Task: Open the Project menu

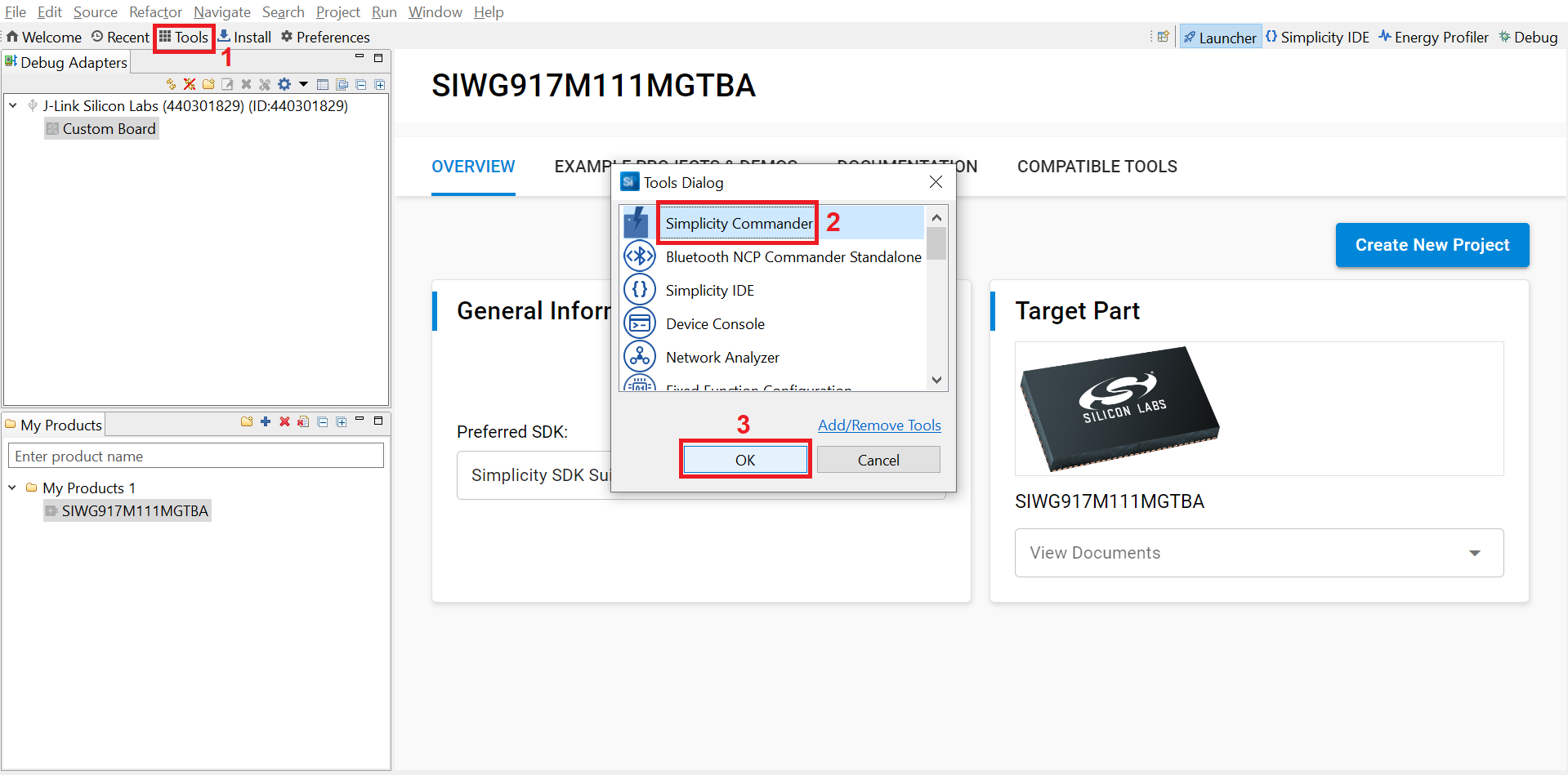Action: pyautogui.click(x=337, y=12)
